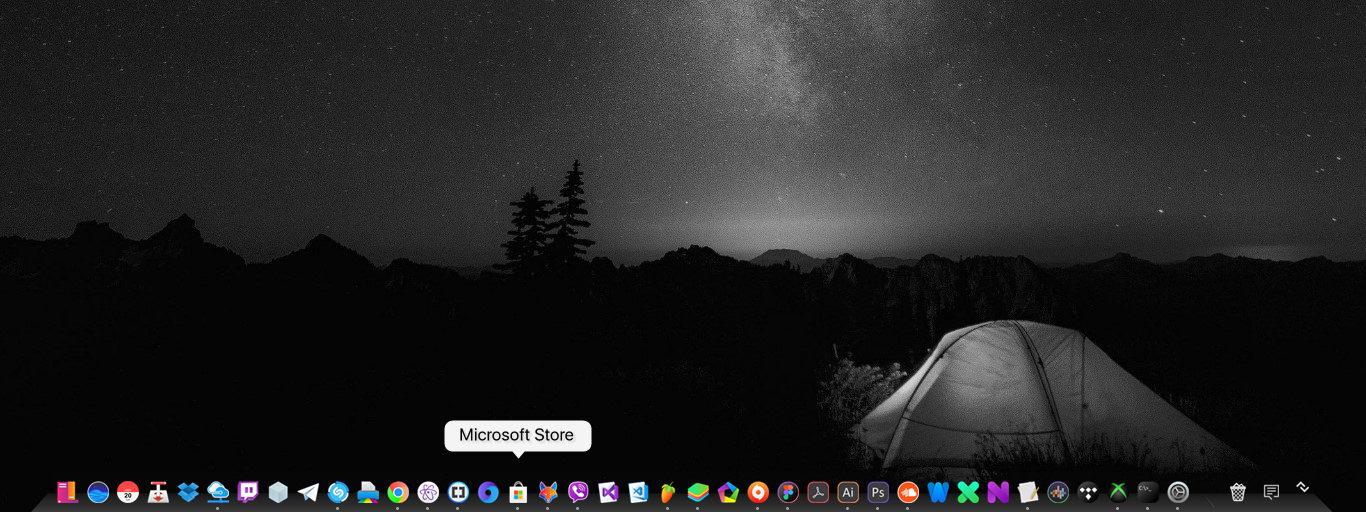
Task: Open the multicolor pentagon app icon
Action: point(728,492)
